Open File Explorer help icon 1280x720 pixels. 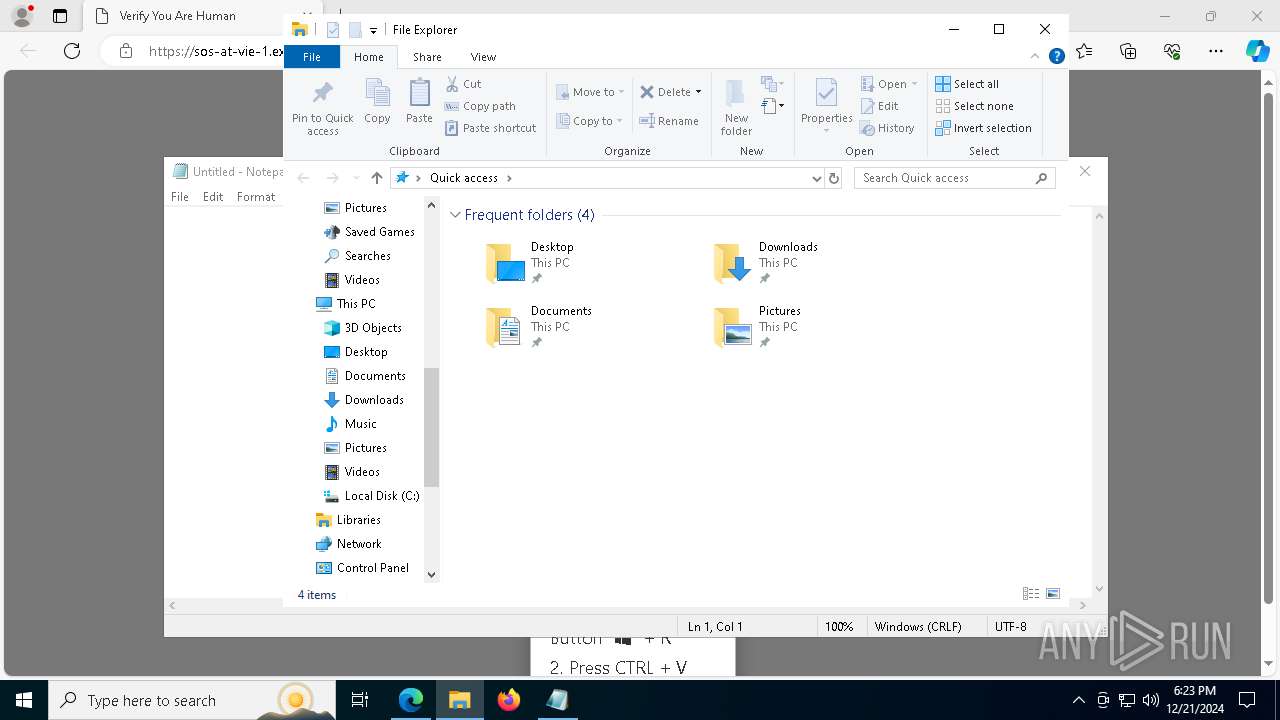click(x=1056, y=57)
